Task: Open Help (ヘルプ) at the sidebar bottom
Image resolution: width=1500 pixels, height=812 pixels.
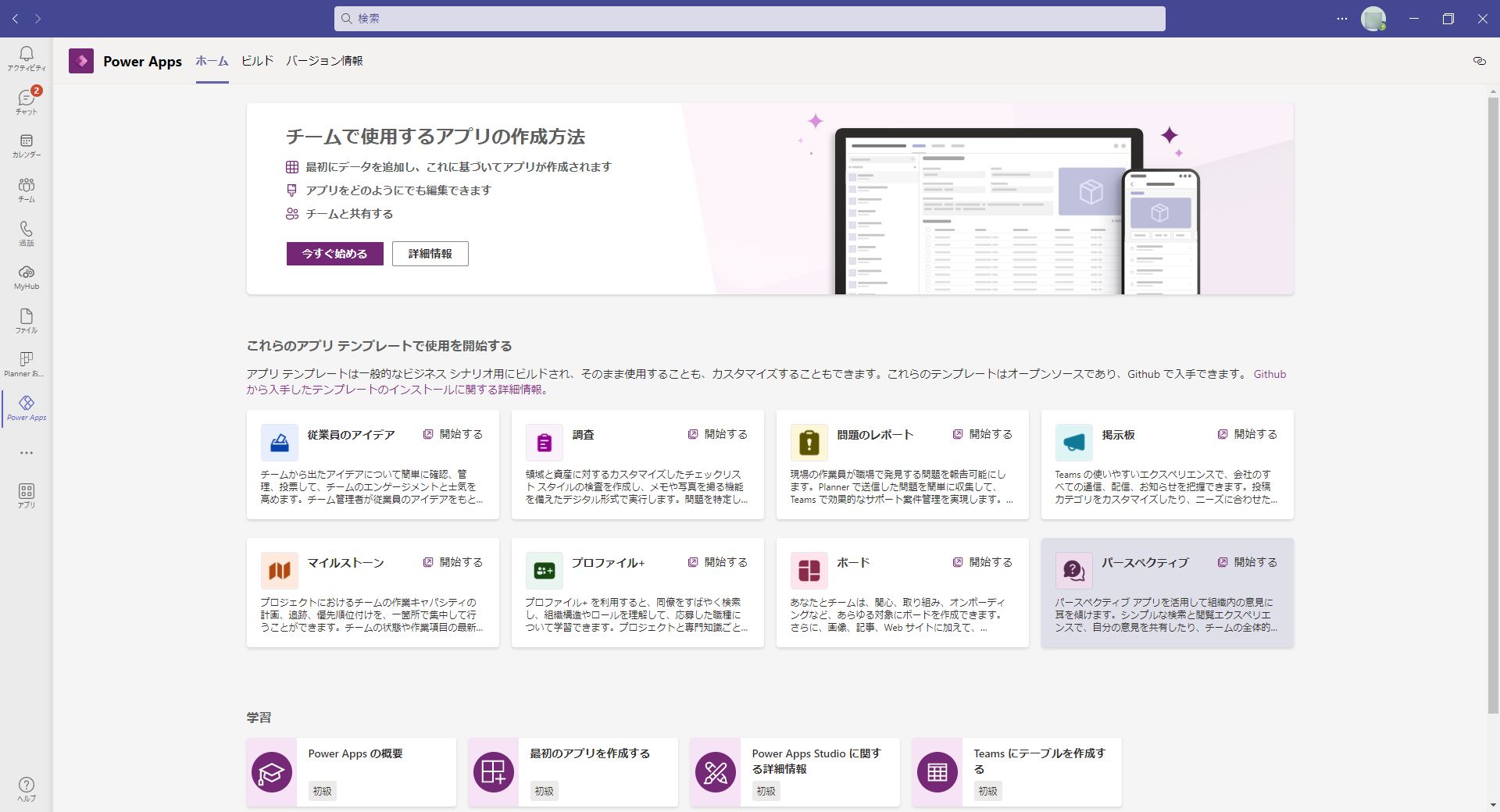Action: [27, 789]
